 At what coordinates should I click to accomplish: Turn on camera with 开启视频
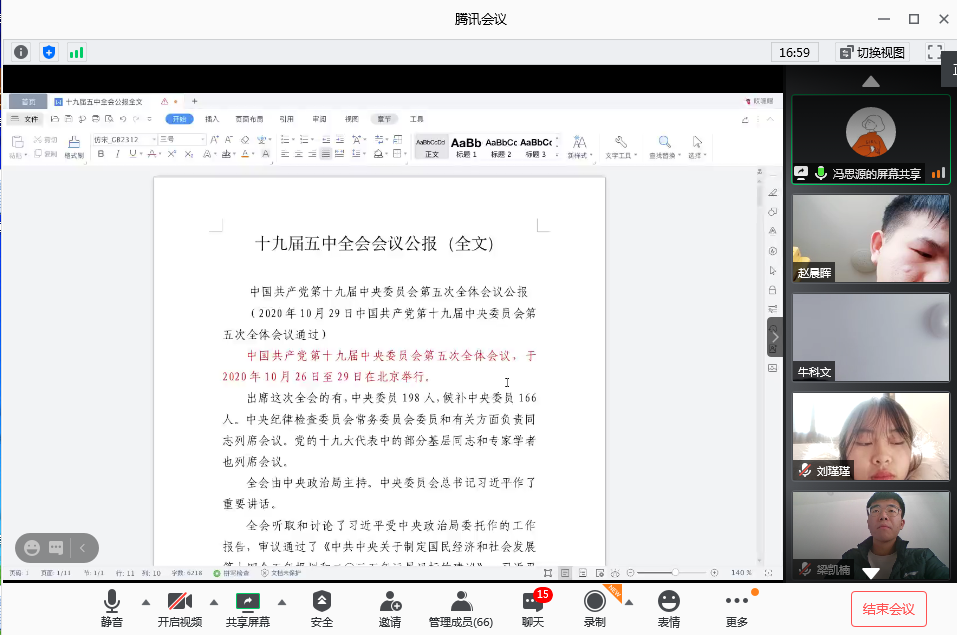[x=180, y=608]
